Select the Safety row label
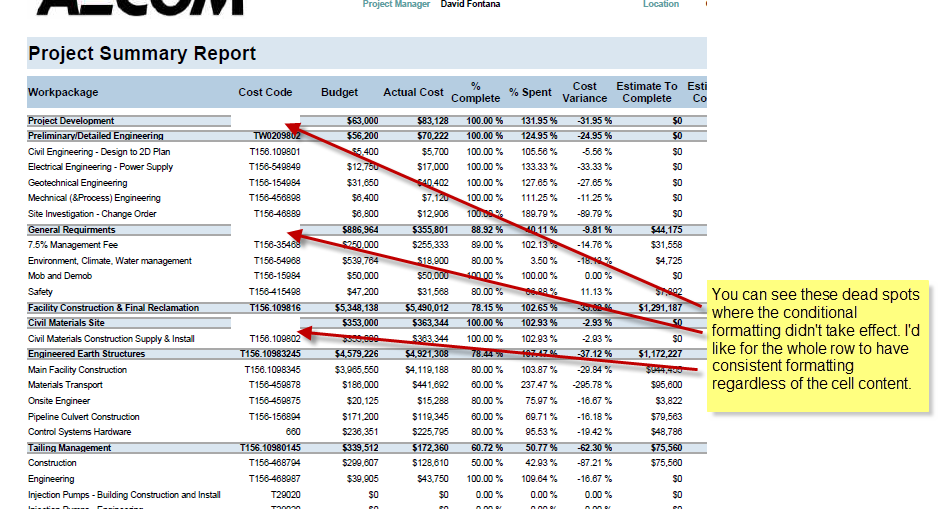947x509 pixels. coord(40,292)
